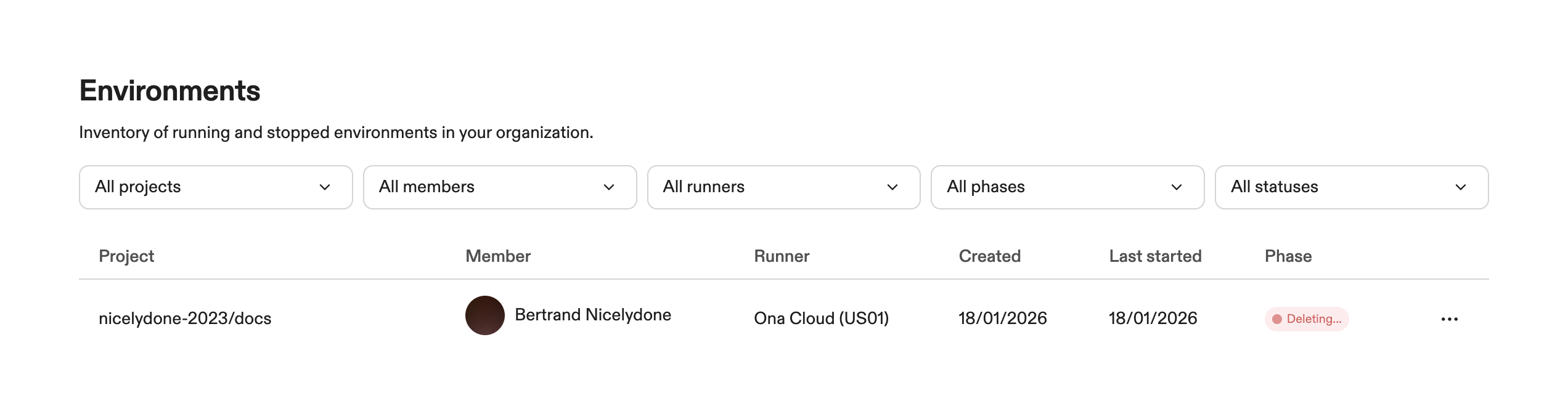
Task: Click the date under Last started column
Action: click(1153, 319)
